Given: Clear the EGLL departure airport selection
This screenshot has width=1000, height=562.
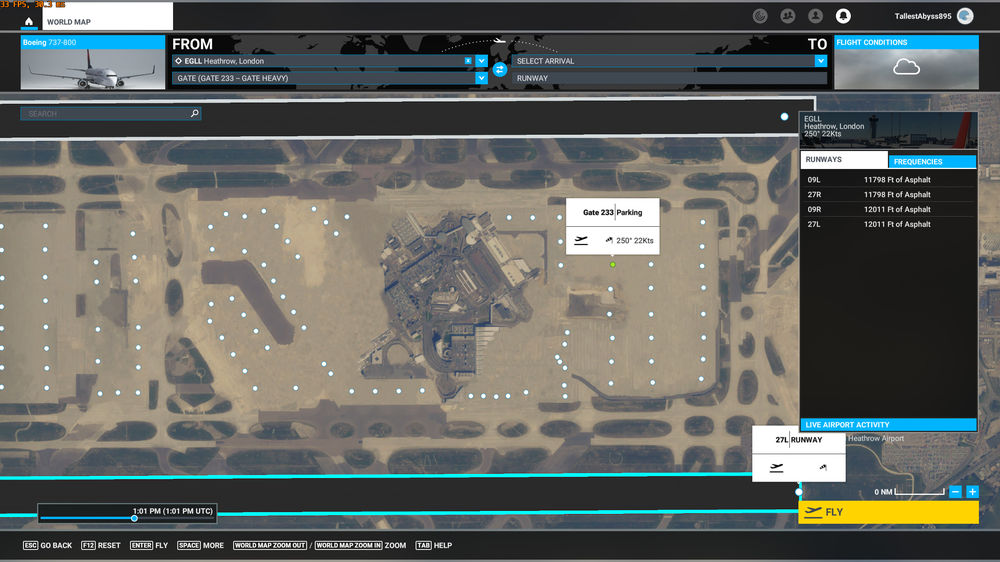Looking at the screenshot, I should coord(468,61).
